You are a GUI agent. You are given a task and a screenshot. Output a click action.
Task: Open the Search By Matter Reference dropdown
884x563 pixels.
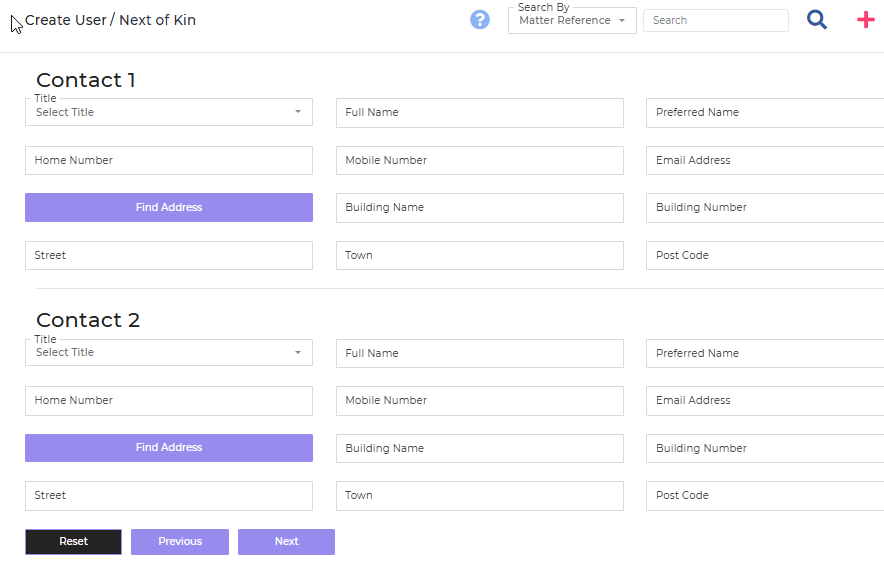click(x=572, y=21)
